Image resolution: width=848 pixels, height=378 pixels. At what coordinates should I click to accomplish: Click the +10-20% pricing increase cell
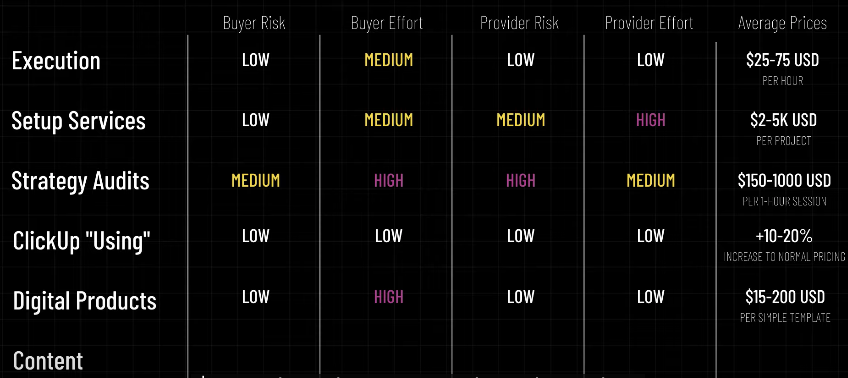coord(784,245)
